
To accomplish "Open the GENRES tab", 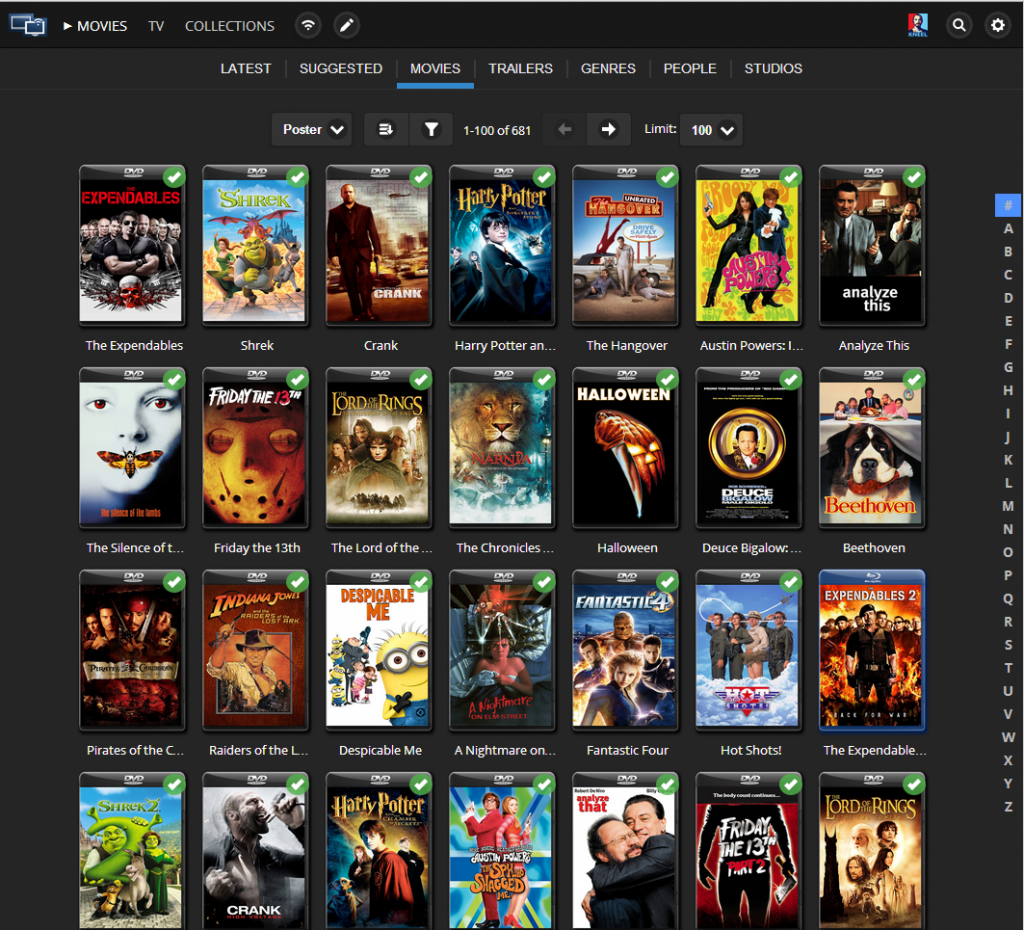I will coord(608,68).
